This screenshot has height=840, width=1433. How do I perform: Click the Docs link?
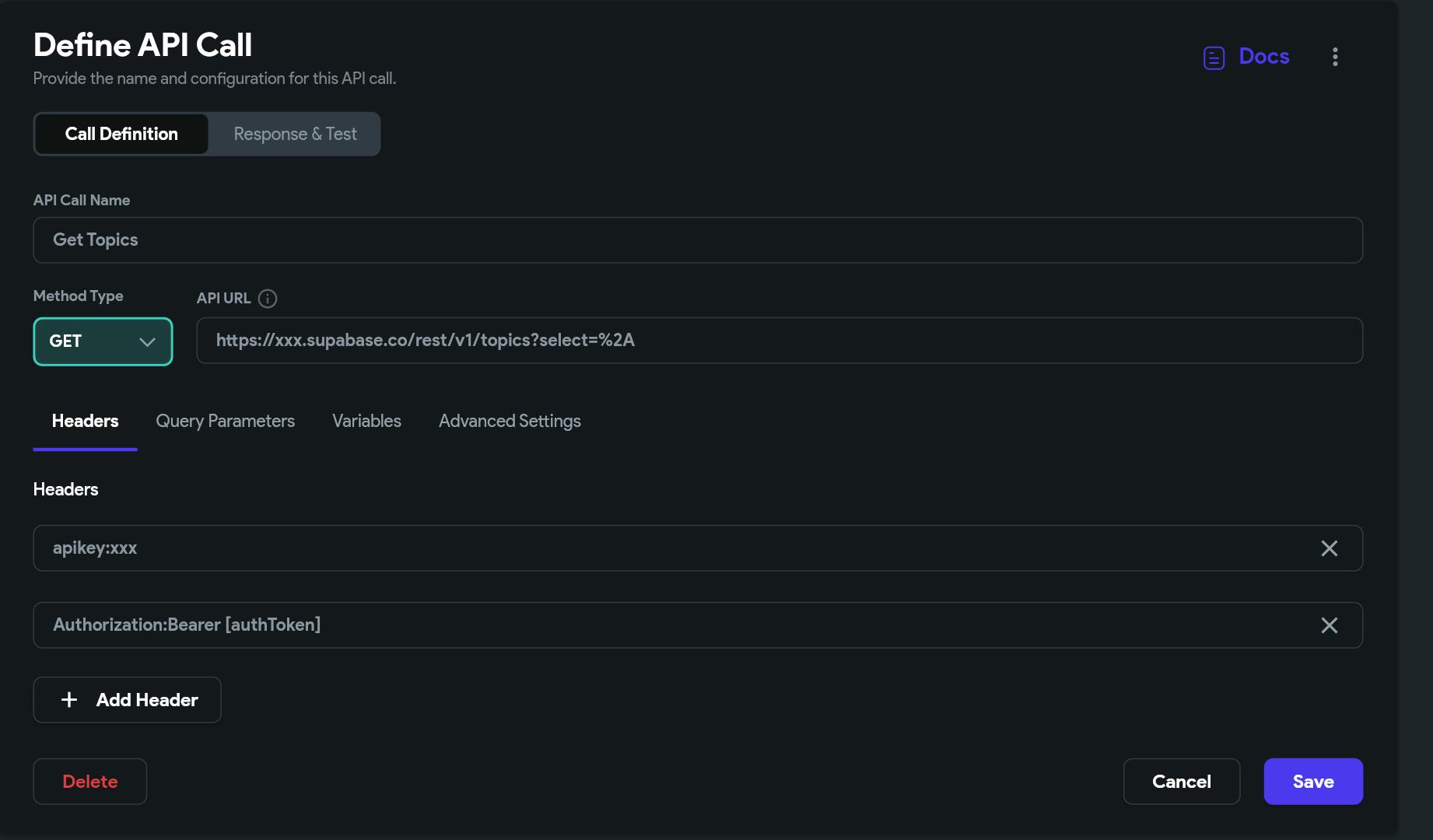[x=1263, y=57]
